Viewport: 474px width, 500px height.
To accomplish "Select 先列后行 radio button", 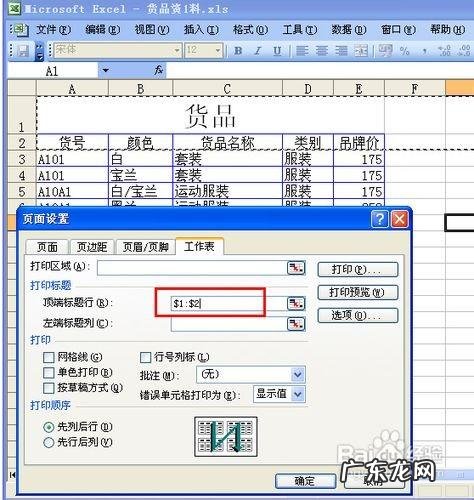I will click(49, 427).
